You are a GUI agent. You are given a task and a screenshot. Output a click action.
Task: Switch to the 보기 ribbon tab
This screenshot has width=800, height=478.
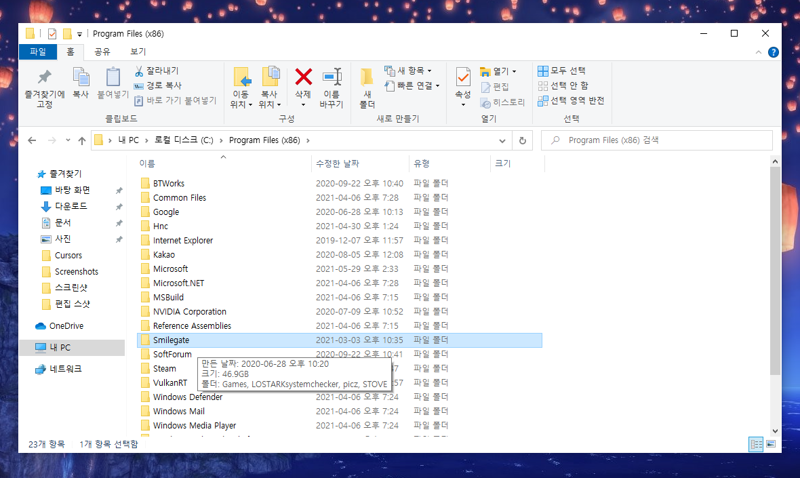[138, 52]
